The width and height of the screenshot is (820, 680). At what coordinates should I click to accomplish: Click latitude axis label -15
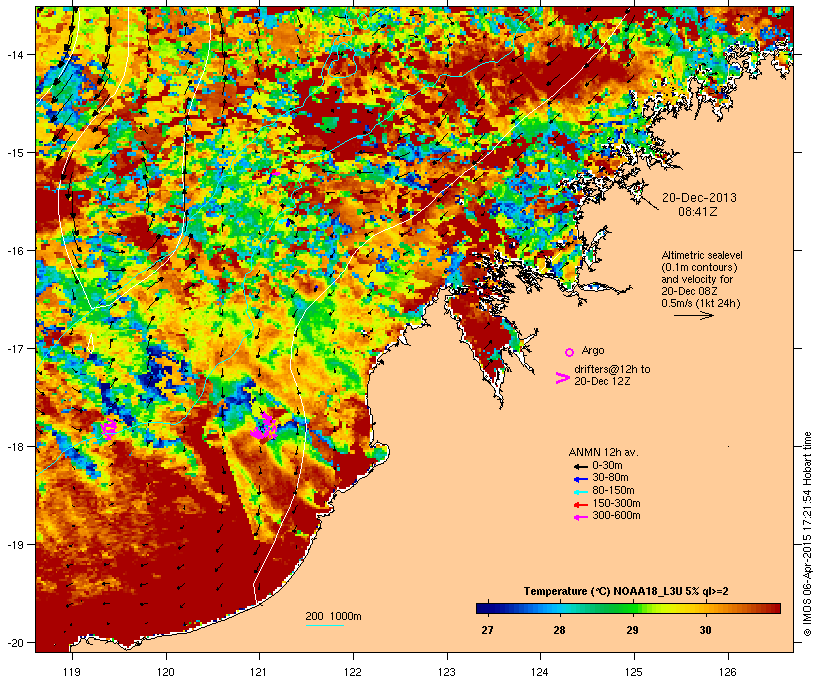pyautogui.click(x=14, y=153)
